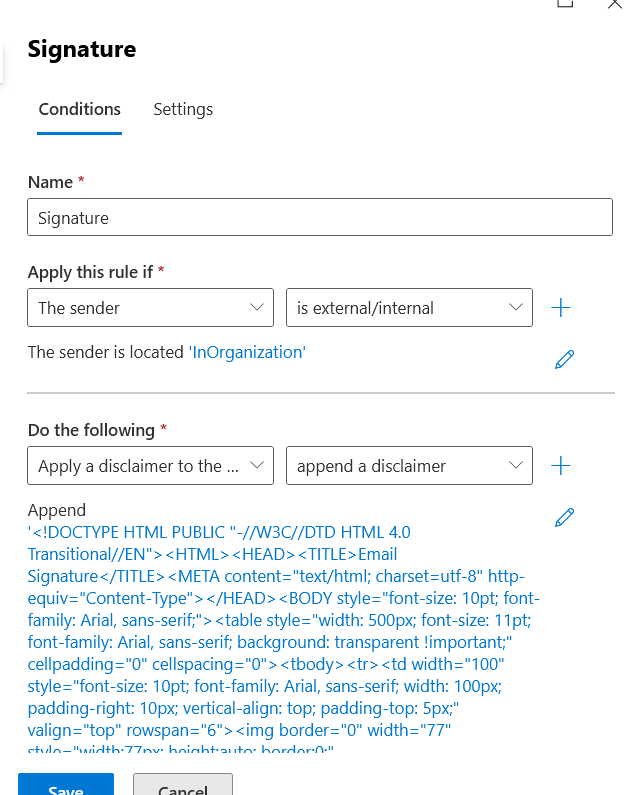Open the 'The sender' condition dropdown
626x795 pixels.
[151, 308]
